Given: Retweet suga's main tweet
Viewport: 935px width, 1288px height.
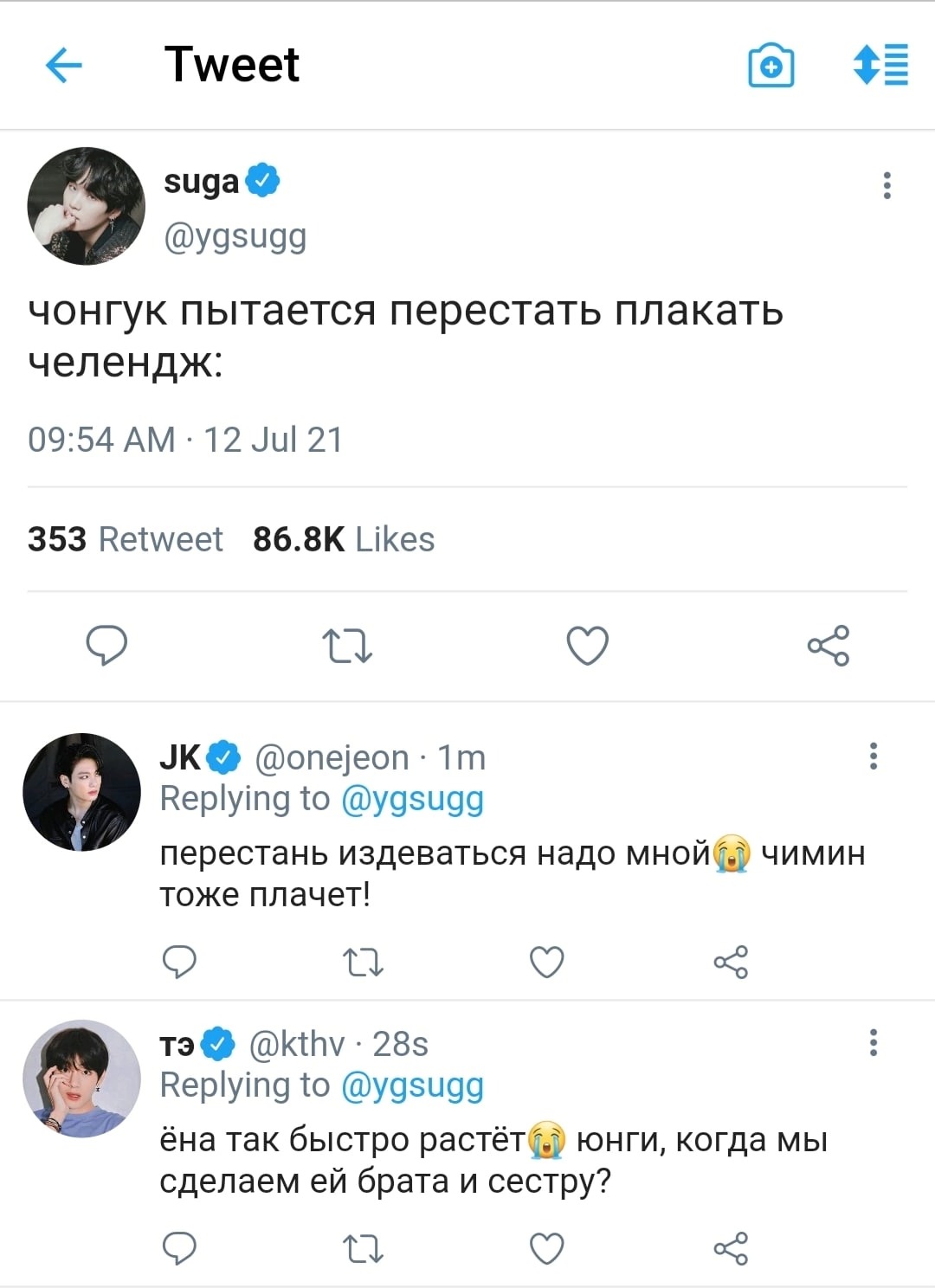Looking at the screenshot, I should click(x=347, y=646).
